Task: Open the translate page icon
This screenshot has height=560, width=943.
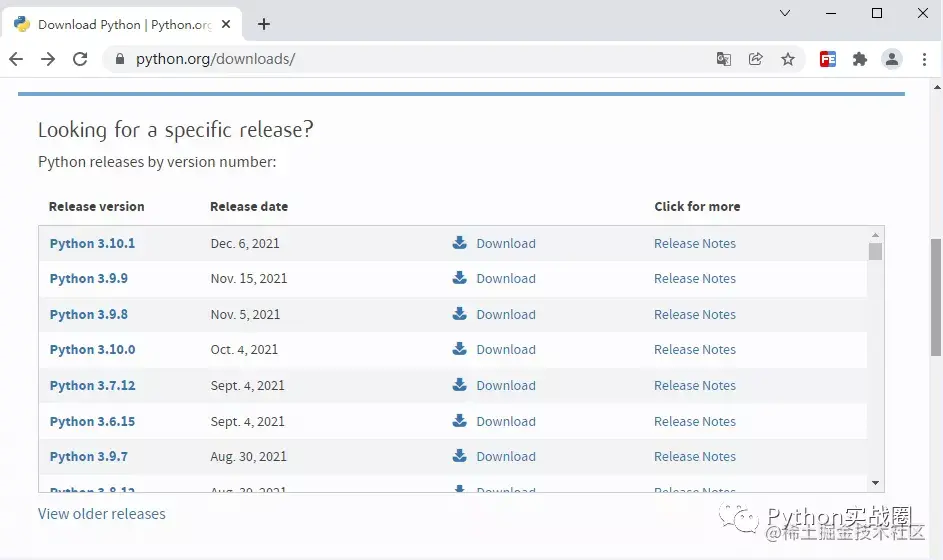Action: (723, 59)
